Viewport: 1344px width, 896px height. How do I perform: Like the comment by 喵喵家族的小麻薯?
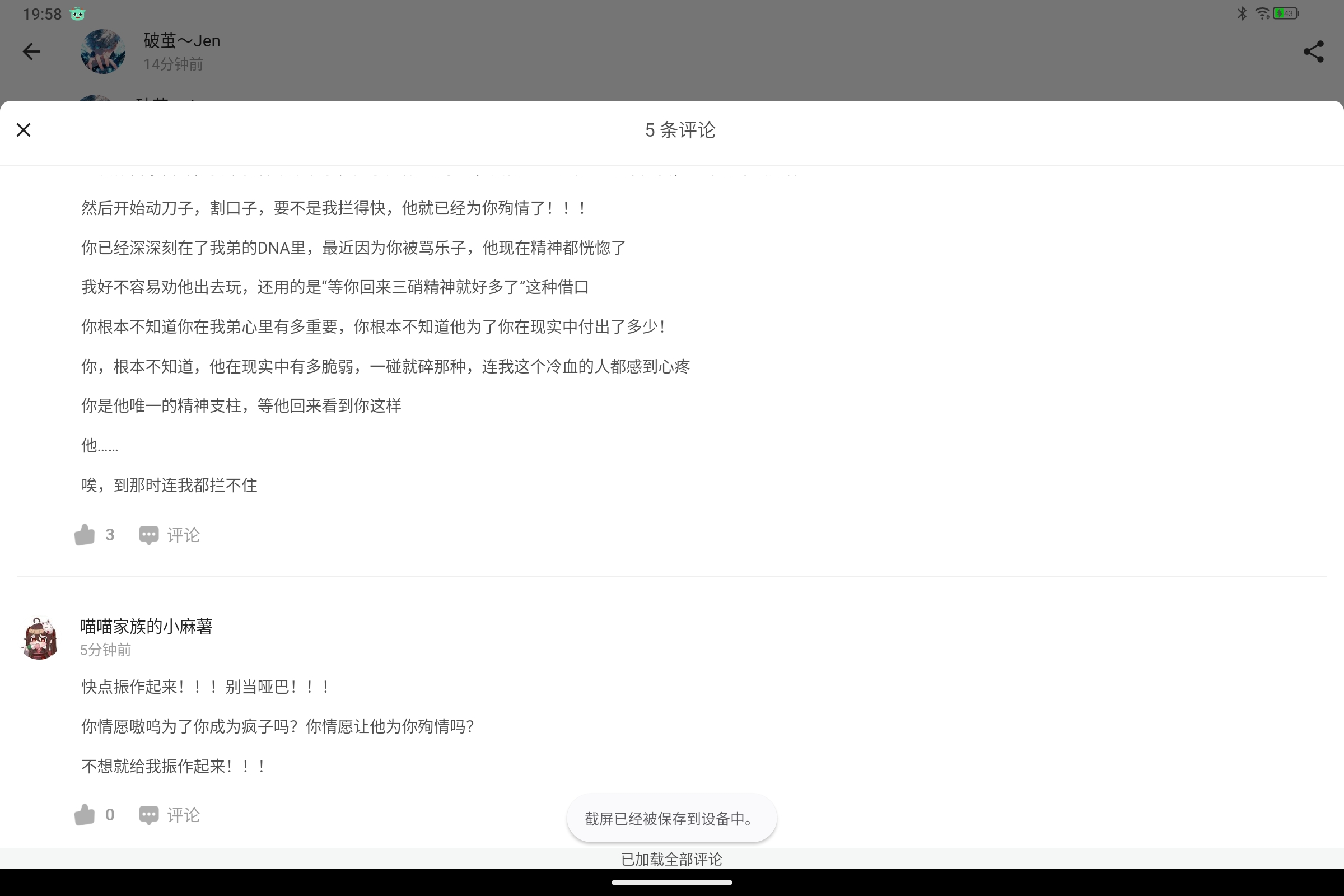(85, 815)
